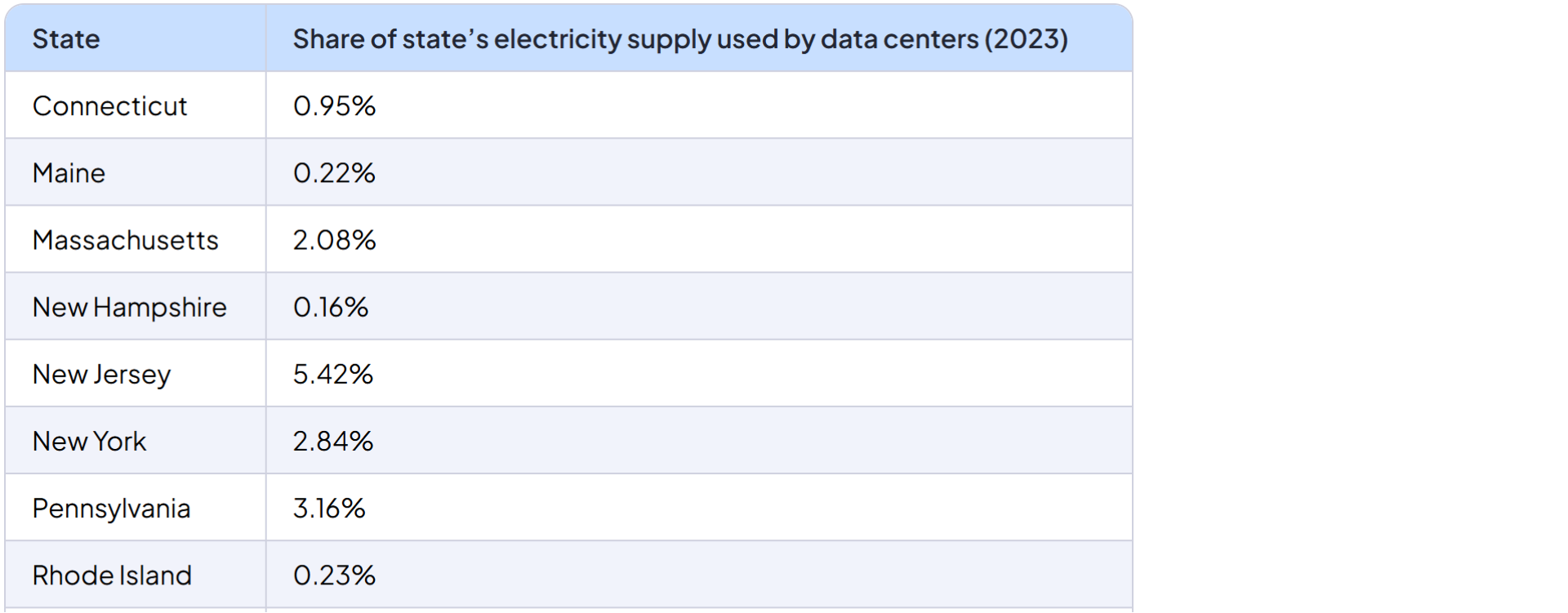Click the 0.16% value for New Hampshire
1568x613 pixels.
coord(331,307)
